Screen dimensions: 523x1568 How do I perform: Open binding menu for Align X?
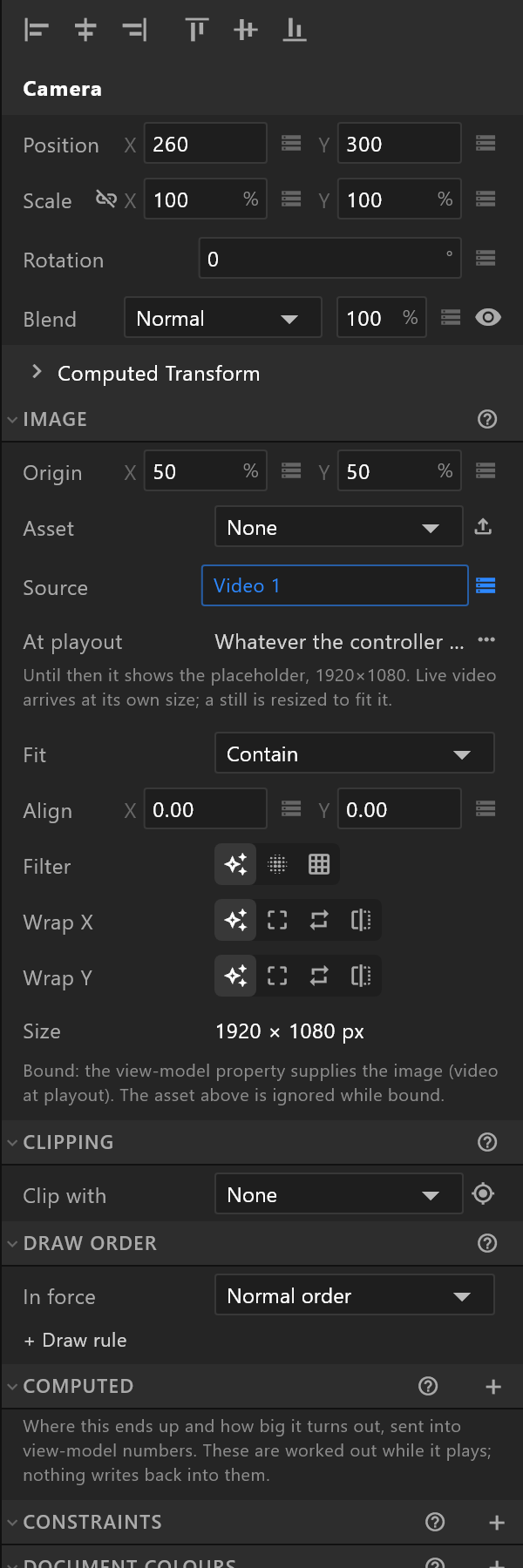291,809
